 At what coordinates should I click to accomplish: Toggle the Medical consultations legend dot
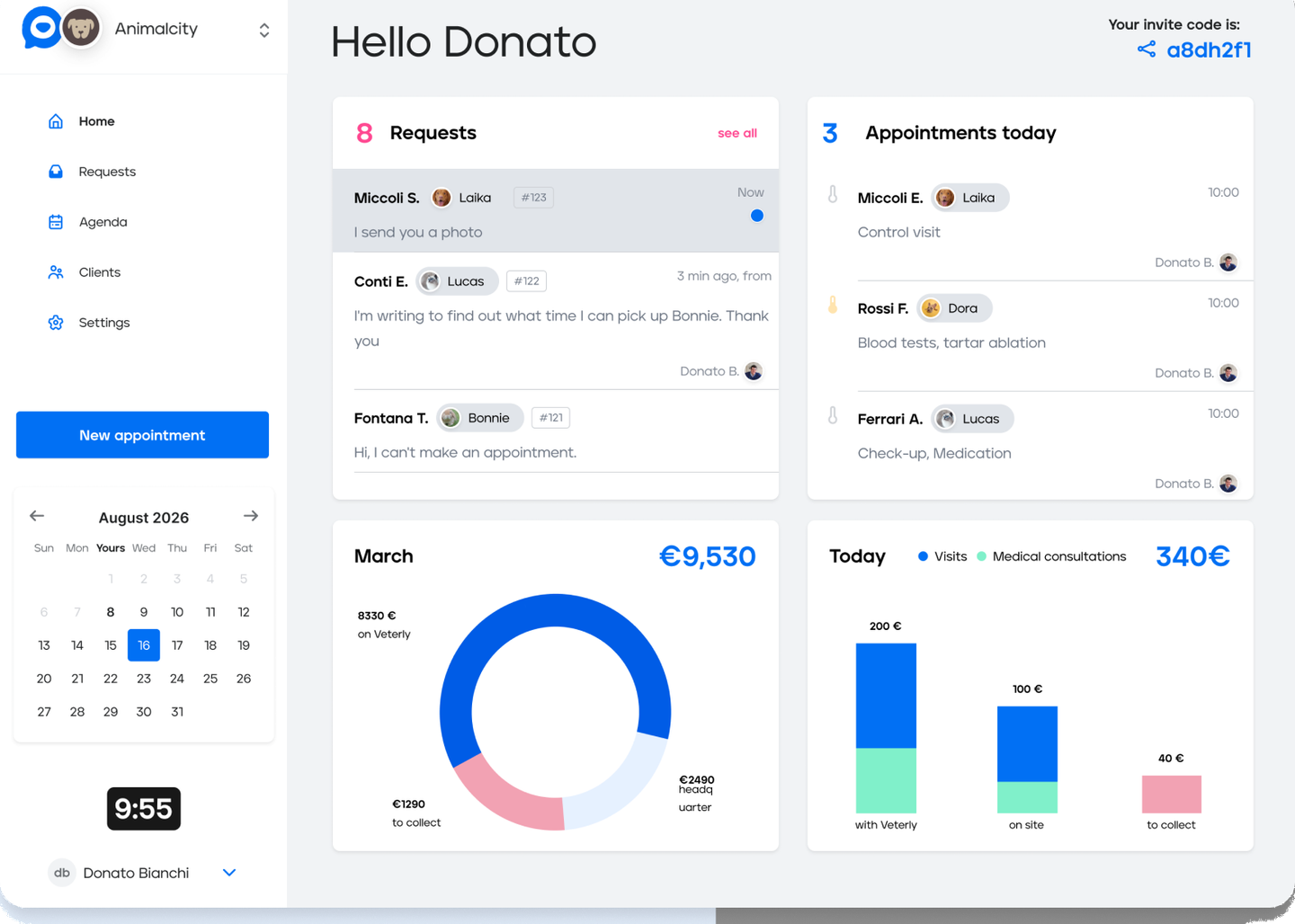(x=982, y=556)
